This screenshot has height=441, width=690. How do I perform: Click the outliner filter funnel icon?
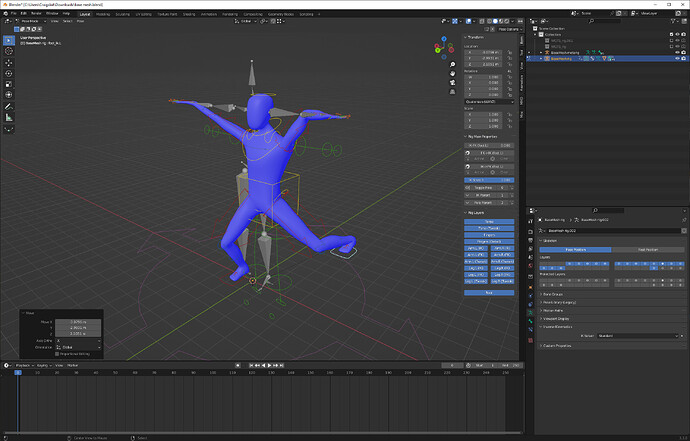coord(674,21)
